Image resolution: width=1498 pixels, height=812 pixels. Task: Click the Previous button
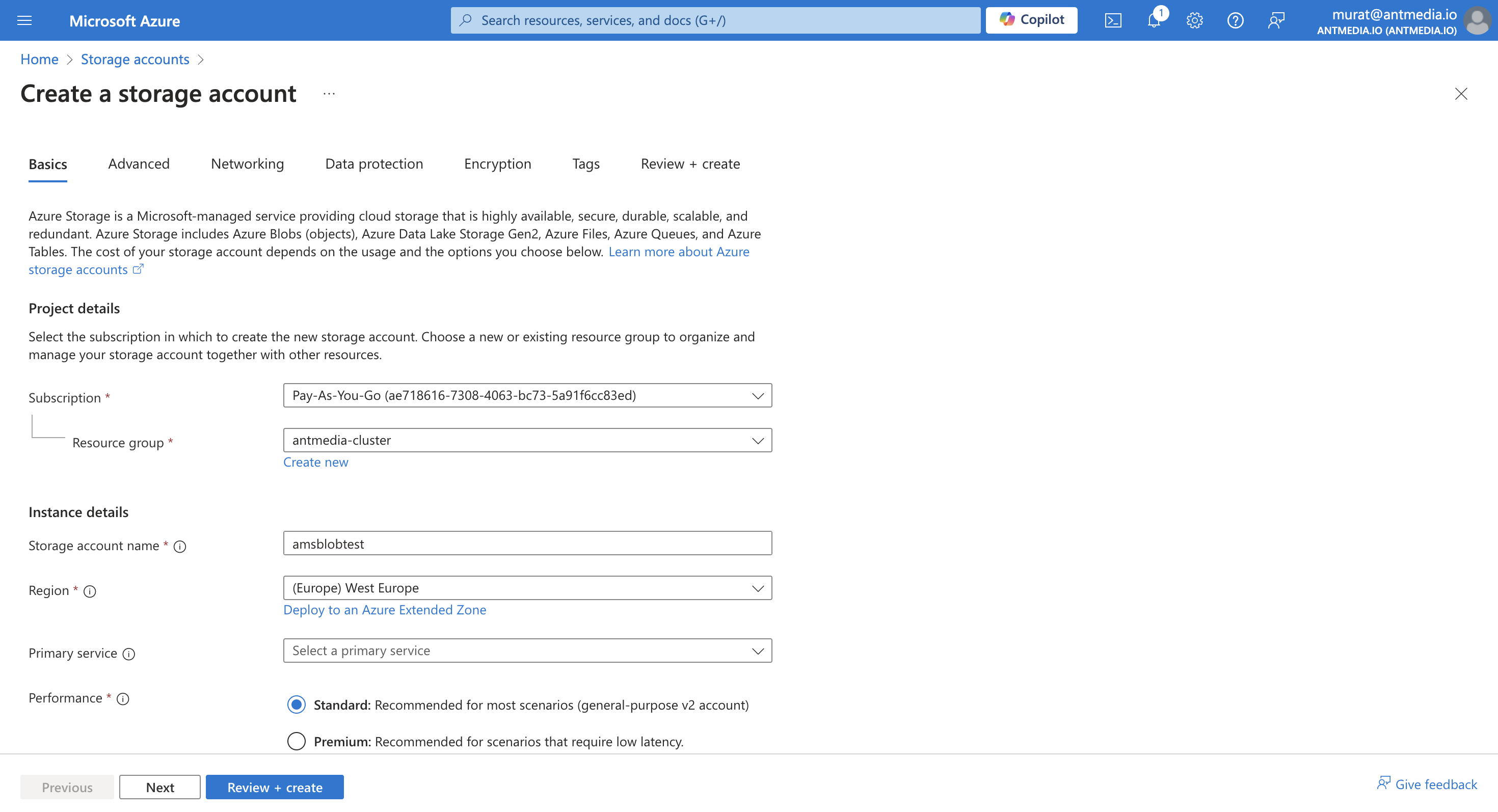coord(67,787)
